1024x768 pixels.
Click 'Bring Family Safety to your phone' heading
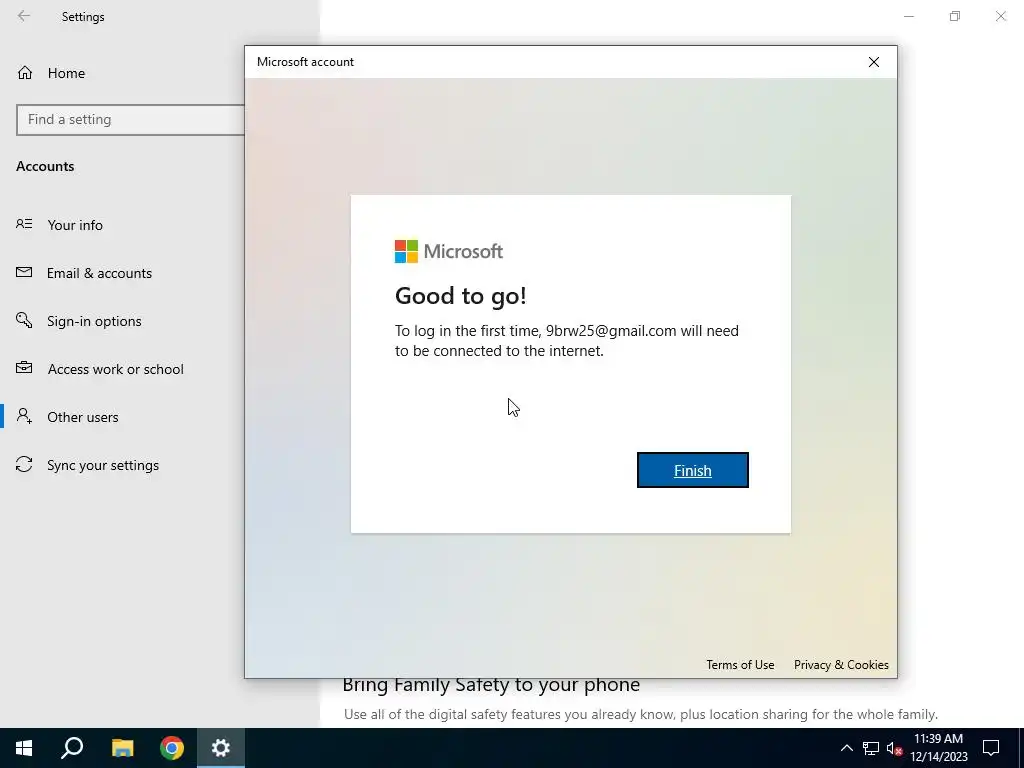pyautogui.click(x=491, y=685)
